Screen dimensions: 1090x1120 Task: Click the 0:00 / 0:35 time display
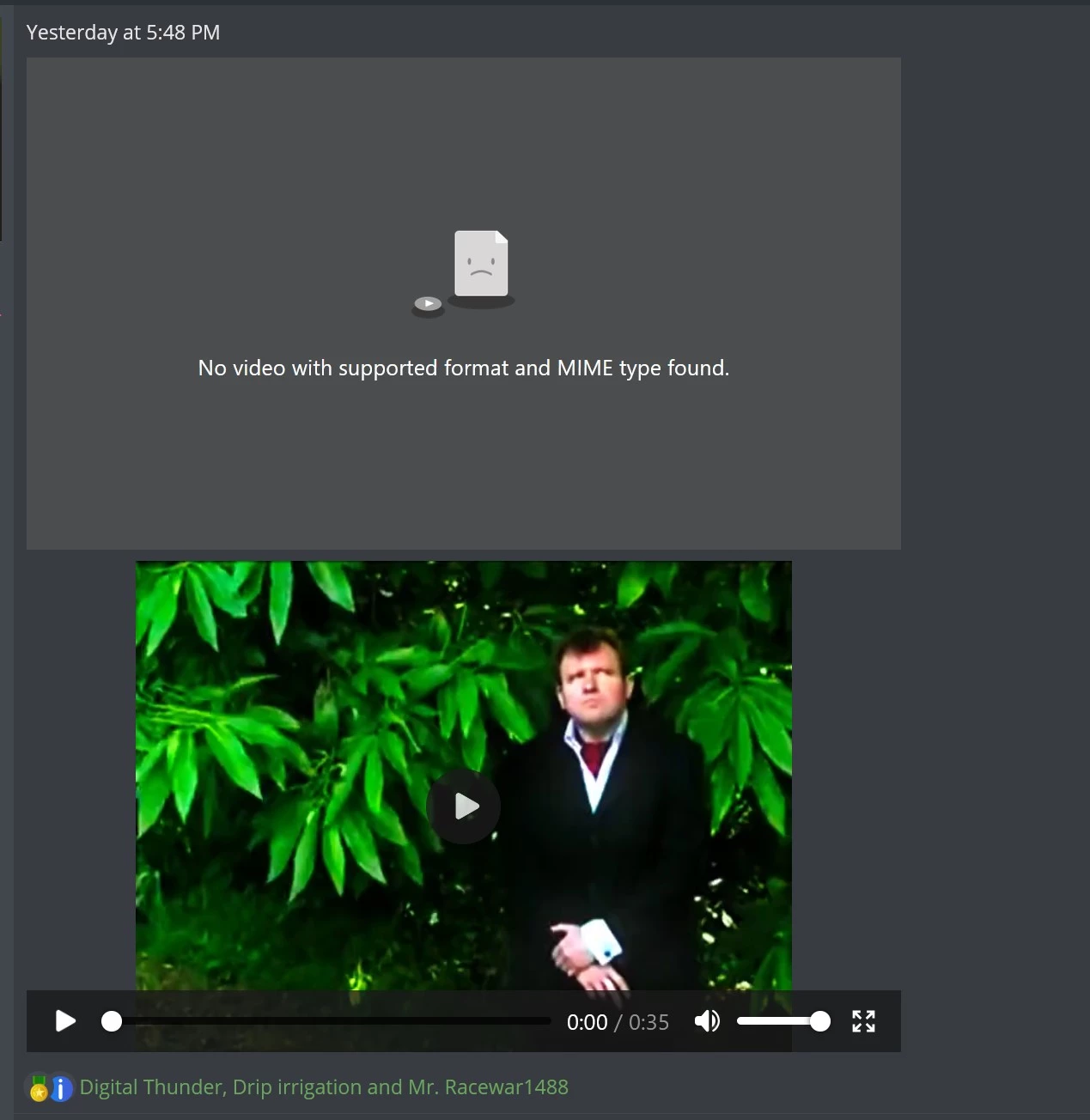[618, 1022]
